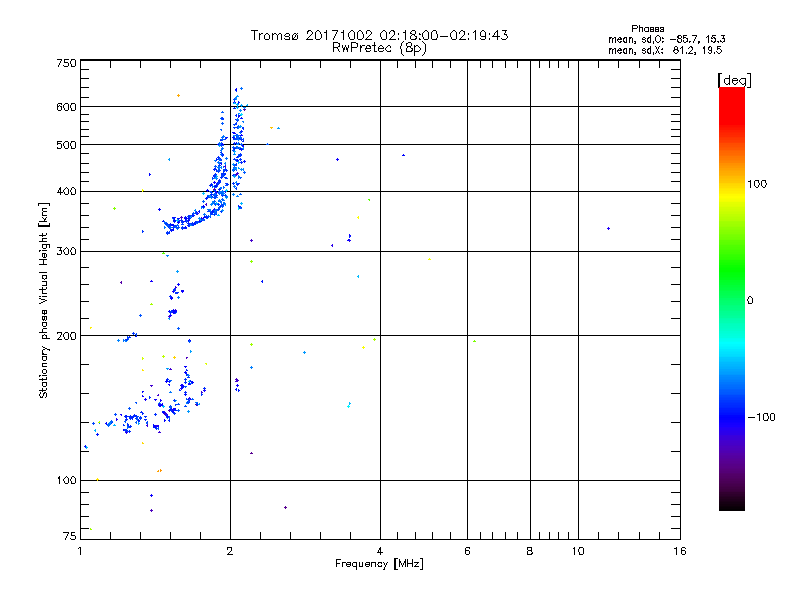Click the x-axis '2' tick label
Viewport: 800px width, 600px height.
[230, 551]
